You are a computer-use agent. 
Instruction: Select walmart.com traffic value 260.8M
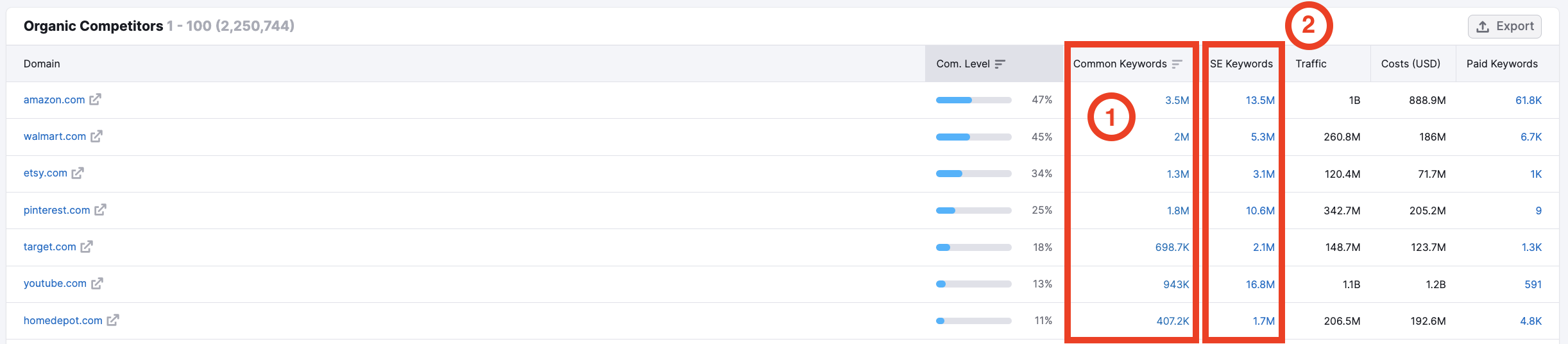(1342, 137)
